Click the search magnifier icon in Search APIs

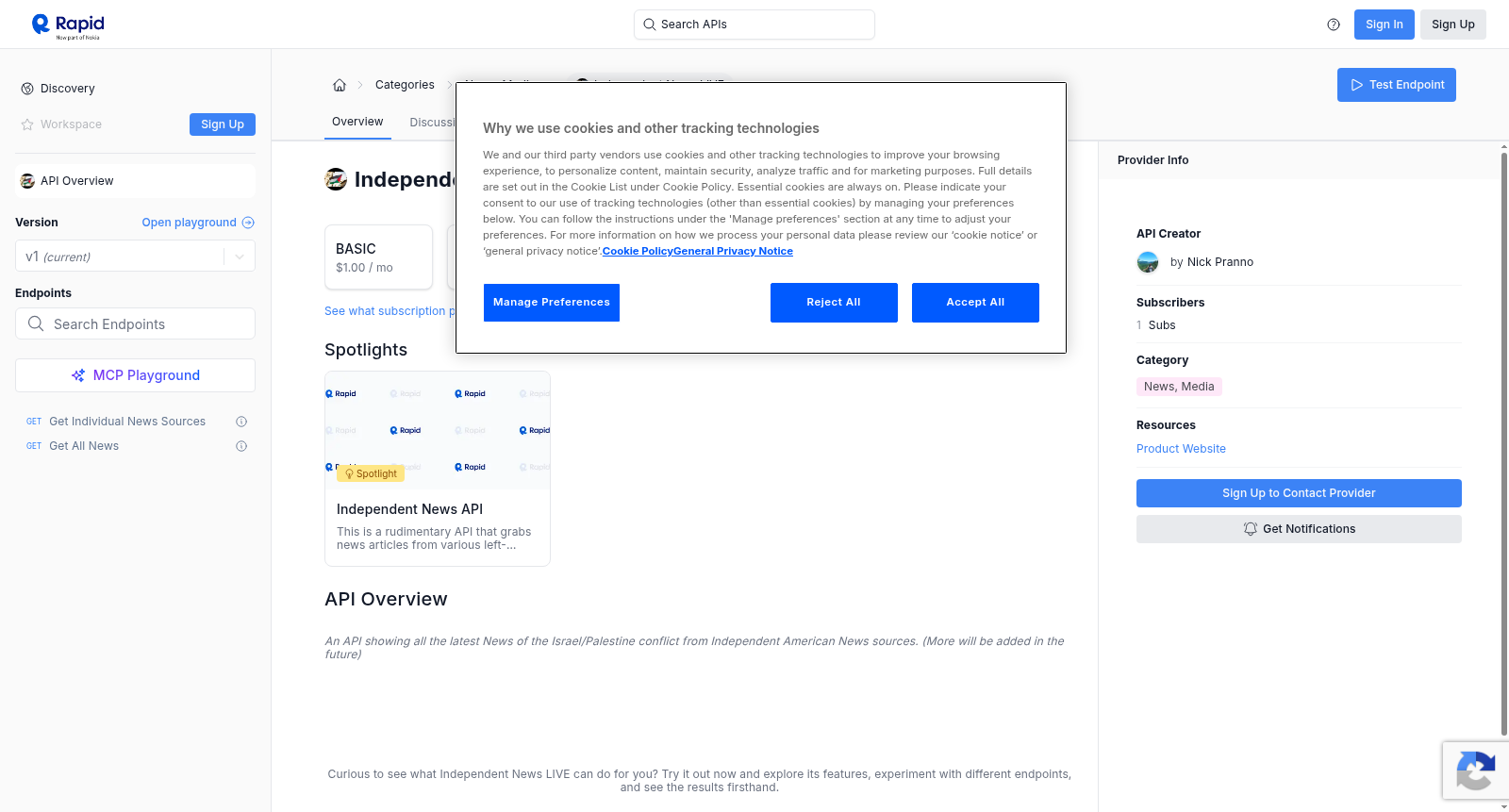pos(649,25)
